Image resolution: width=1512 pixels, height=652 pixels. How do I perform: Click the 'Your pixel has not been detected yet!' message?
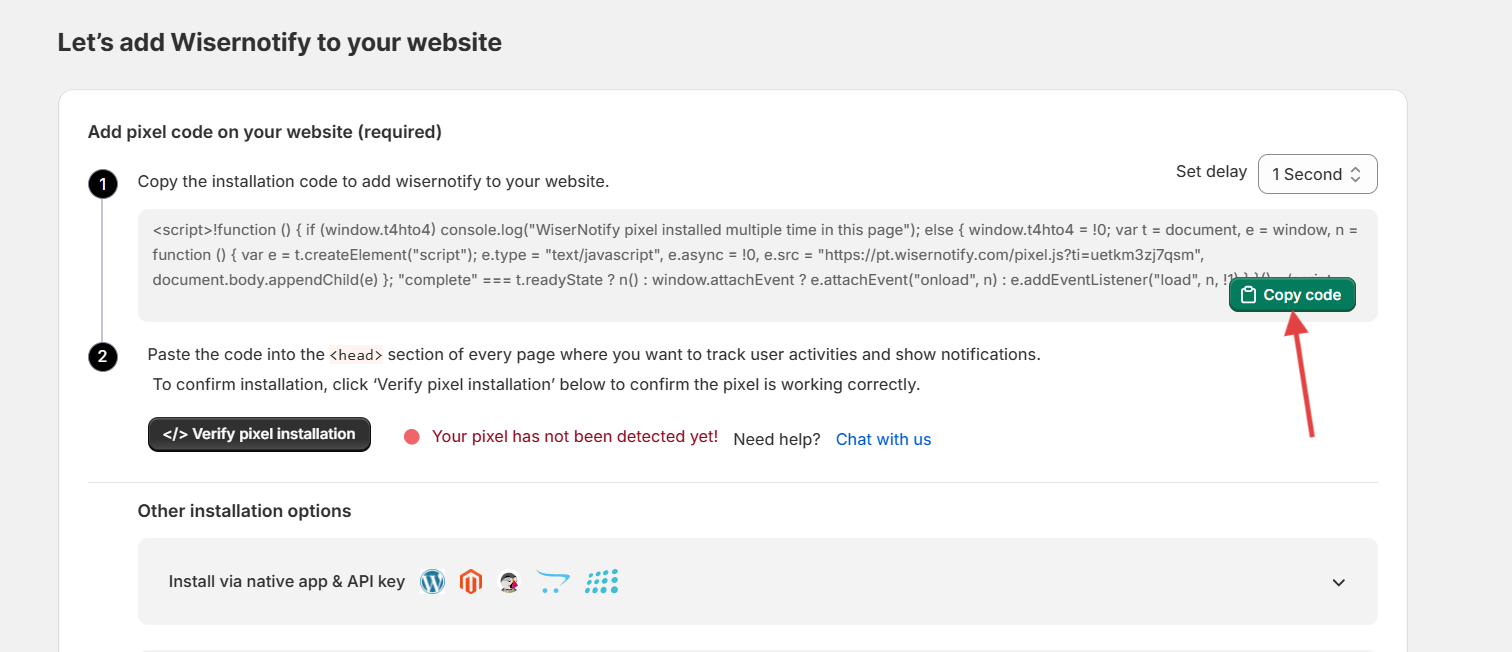pos(575,437)
